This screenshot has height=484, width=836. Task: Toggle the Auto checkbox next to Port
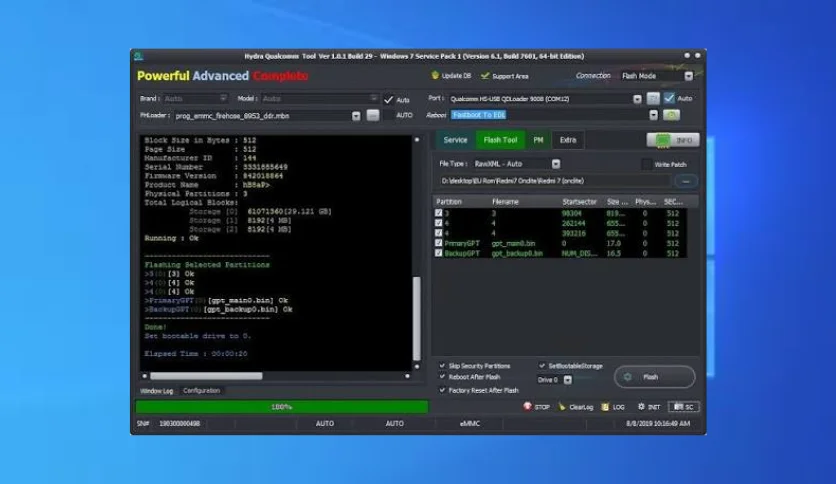click(669, 98)
